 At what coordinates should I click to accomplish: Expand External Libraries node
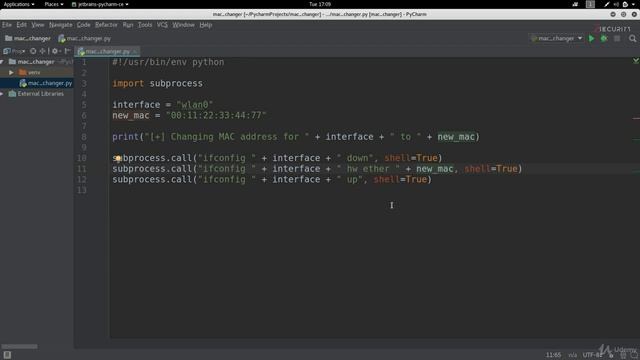[x=2, y=93]
